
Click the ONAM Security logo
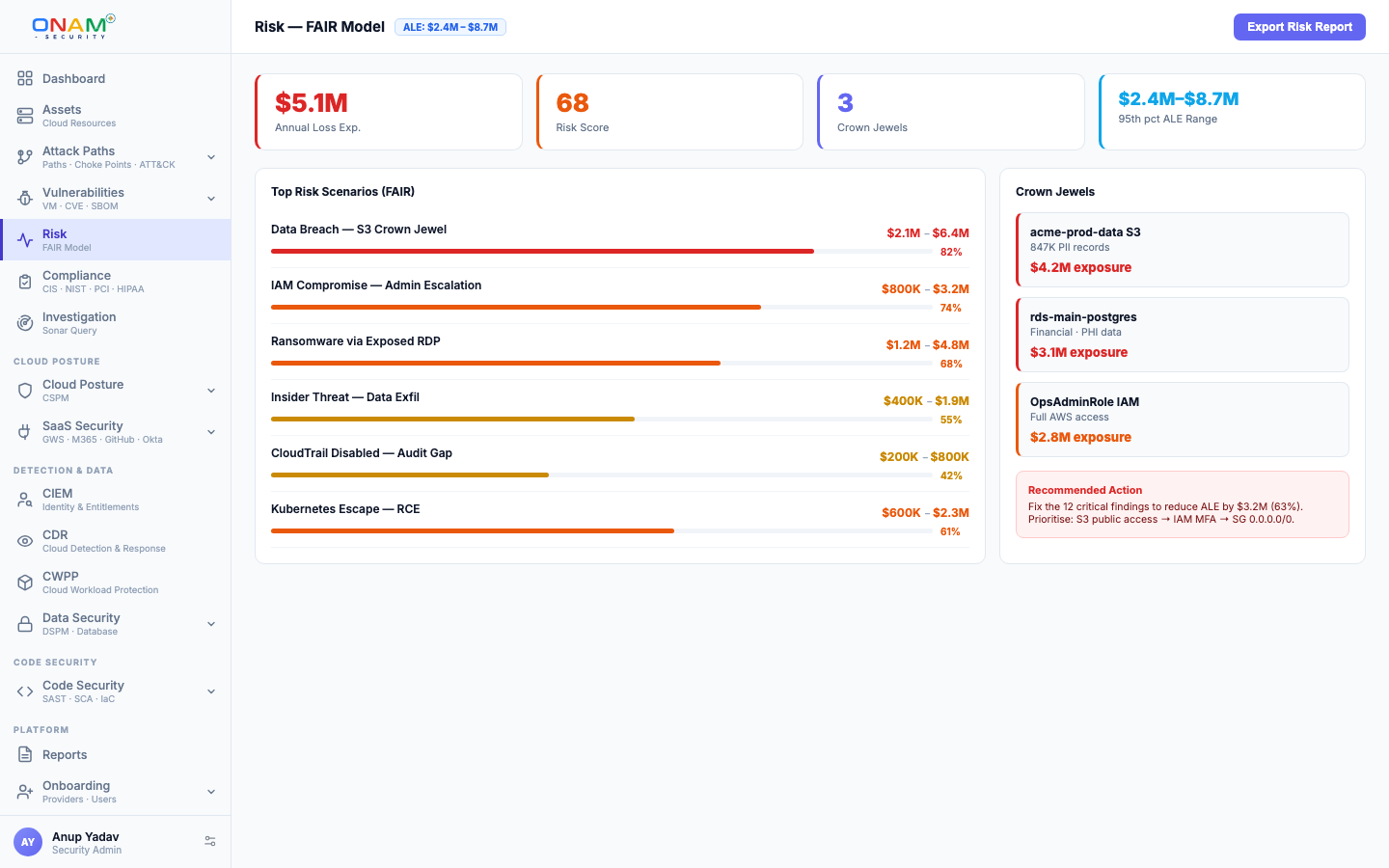tap(73, 26)
